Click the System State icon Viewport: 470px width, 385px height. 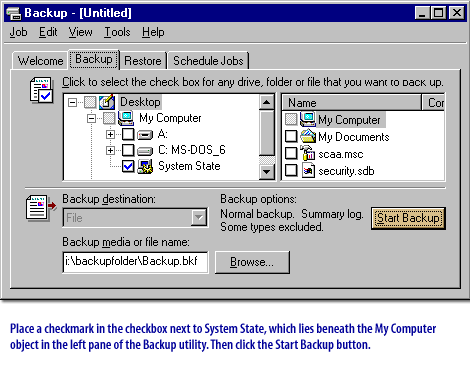pyautogui.click(x=145, y=166)
